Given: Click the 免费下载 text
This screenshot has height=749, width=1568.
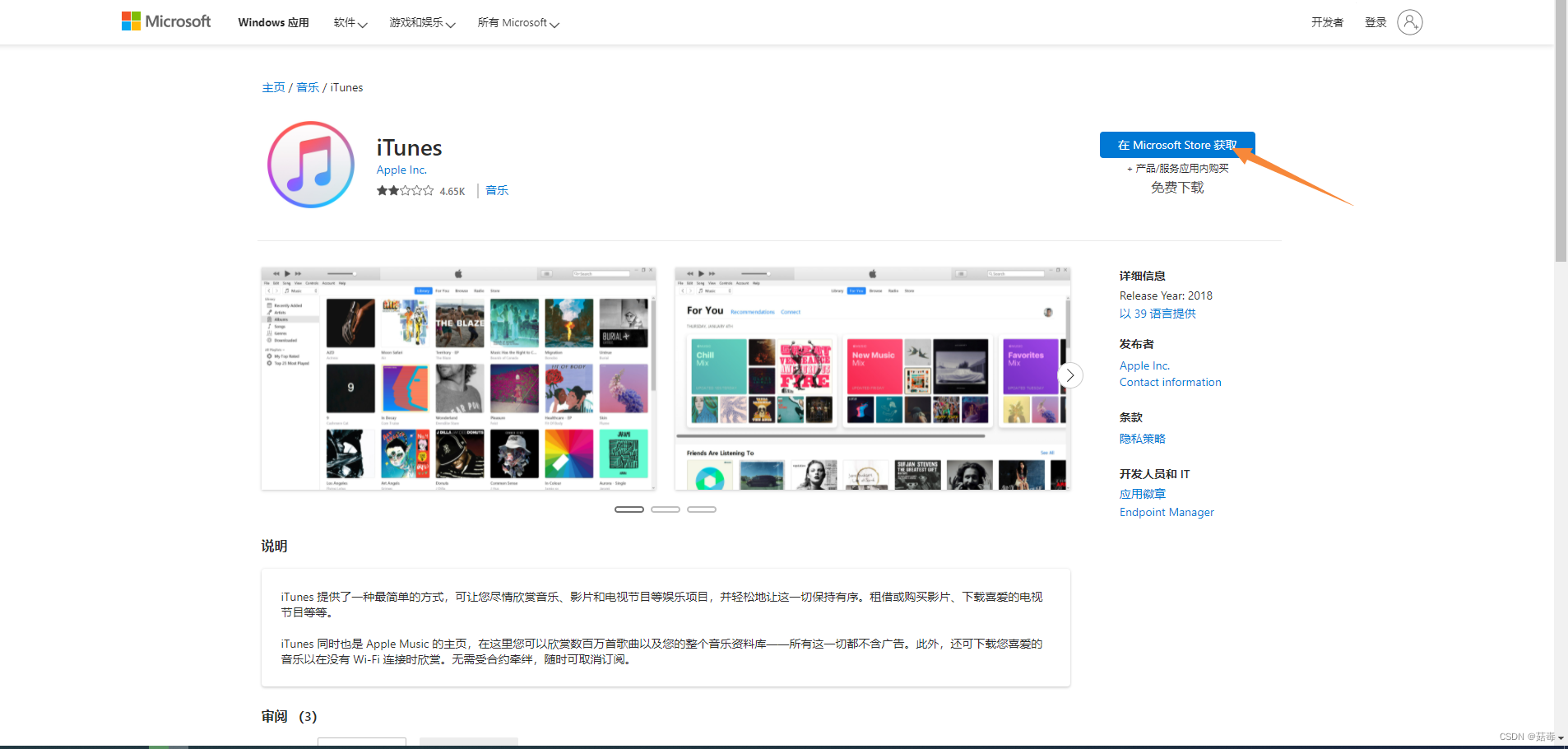Looking at the screenshot, I should 1177,188.
